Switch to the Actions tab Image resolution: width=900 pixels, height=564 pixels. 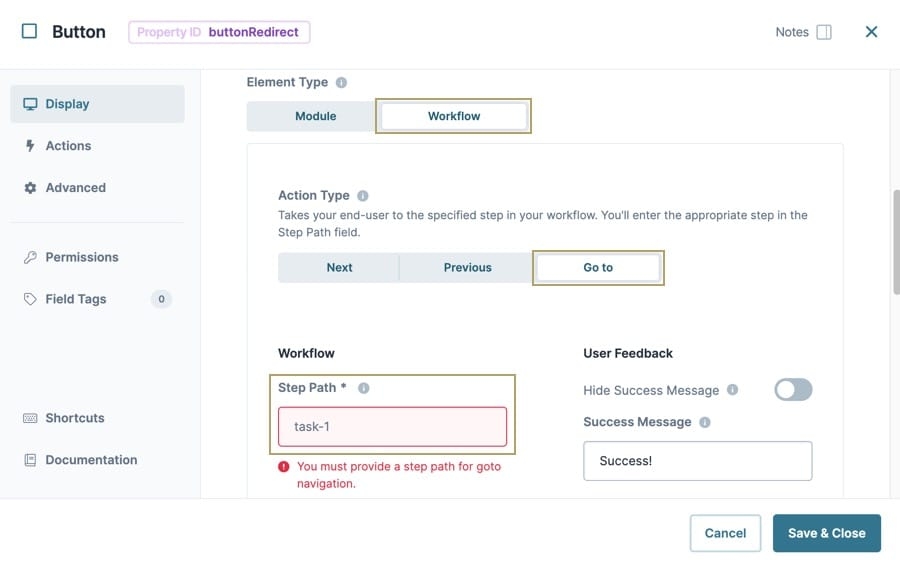(97, 146)
